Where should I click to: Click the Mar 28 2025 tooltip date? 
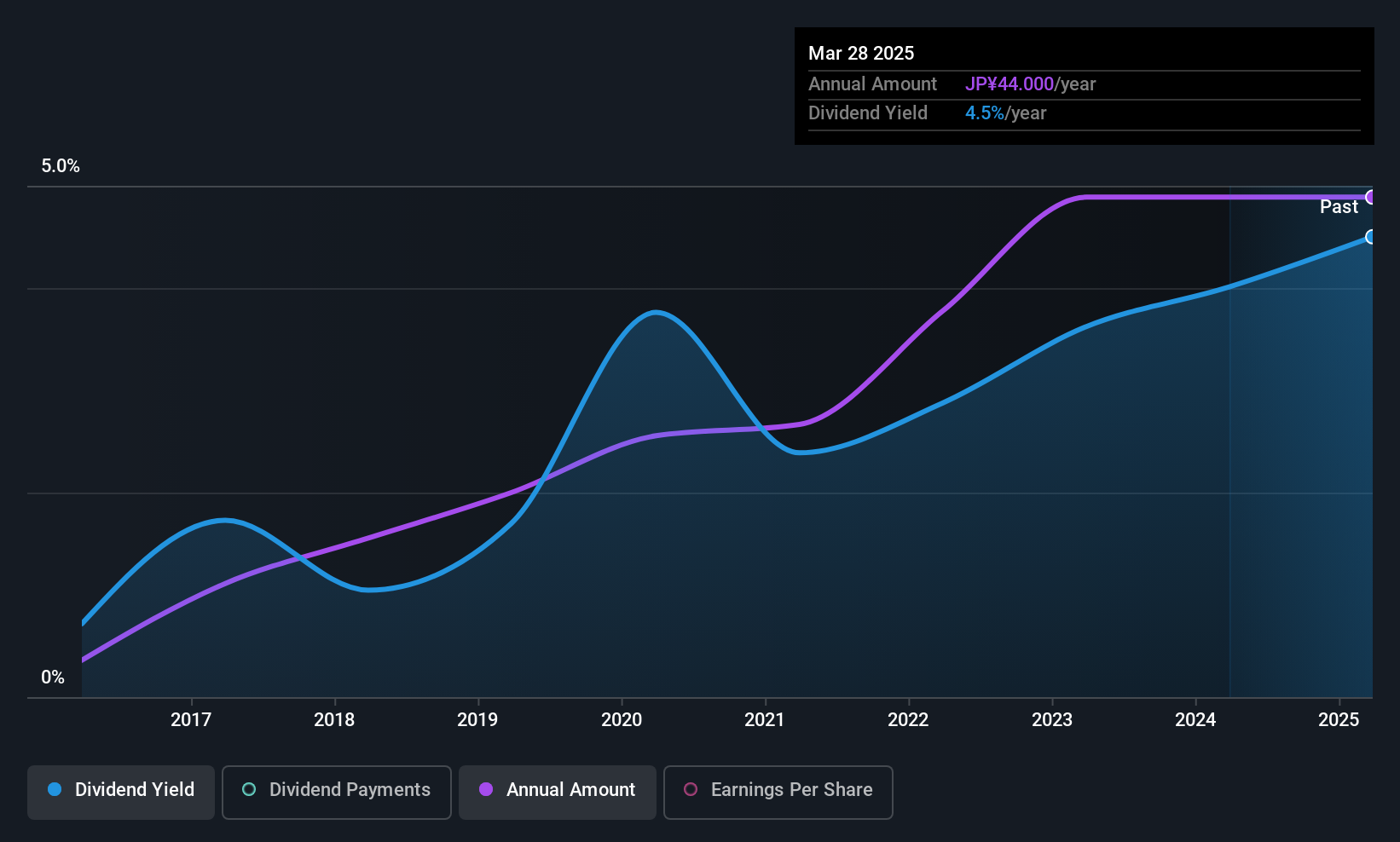coord(861,53)
